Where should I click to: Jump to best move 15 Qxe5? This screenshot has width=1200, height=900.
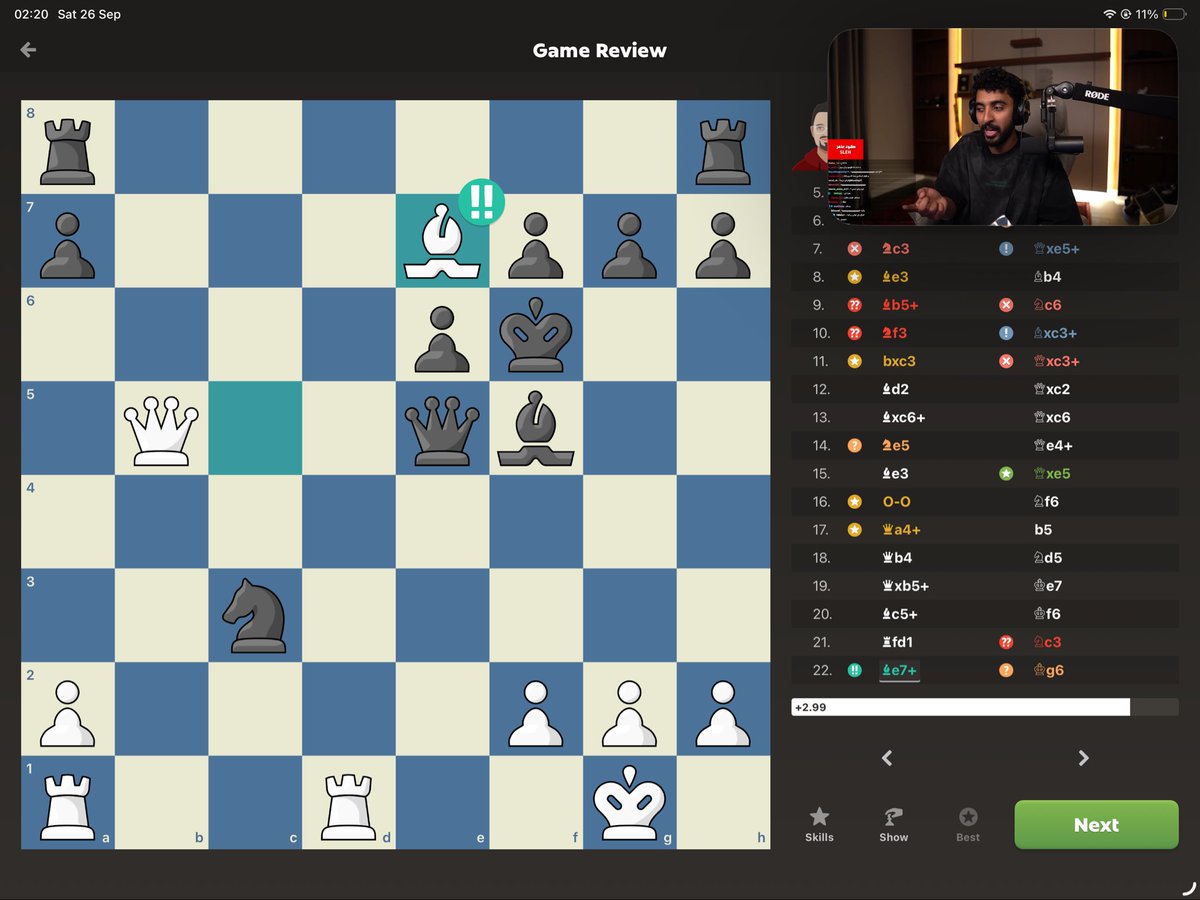click(x=1053, y=473)
